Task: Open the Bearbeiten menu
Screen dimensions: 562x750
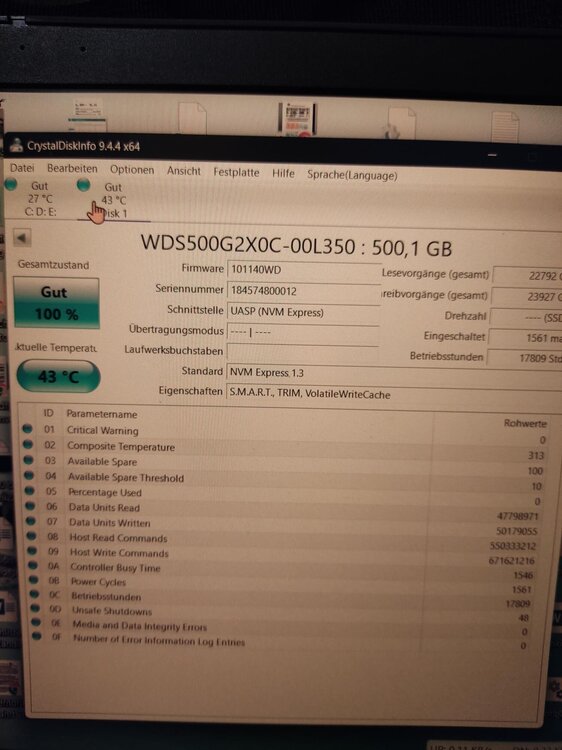Action: [x=72, y=169]
